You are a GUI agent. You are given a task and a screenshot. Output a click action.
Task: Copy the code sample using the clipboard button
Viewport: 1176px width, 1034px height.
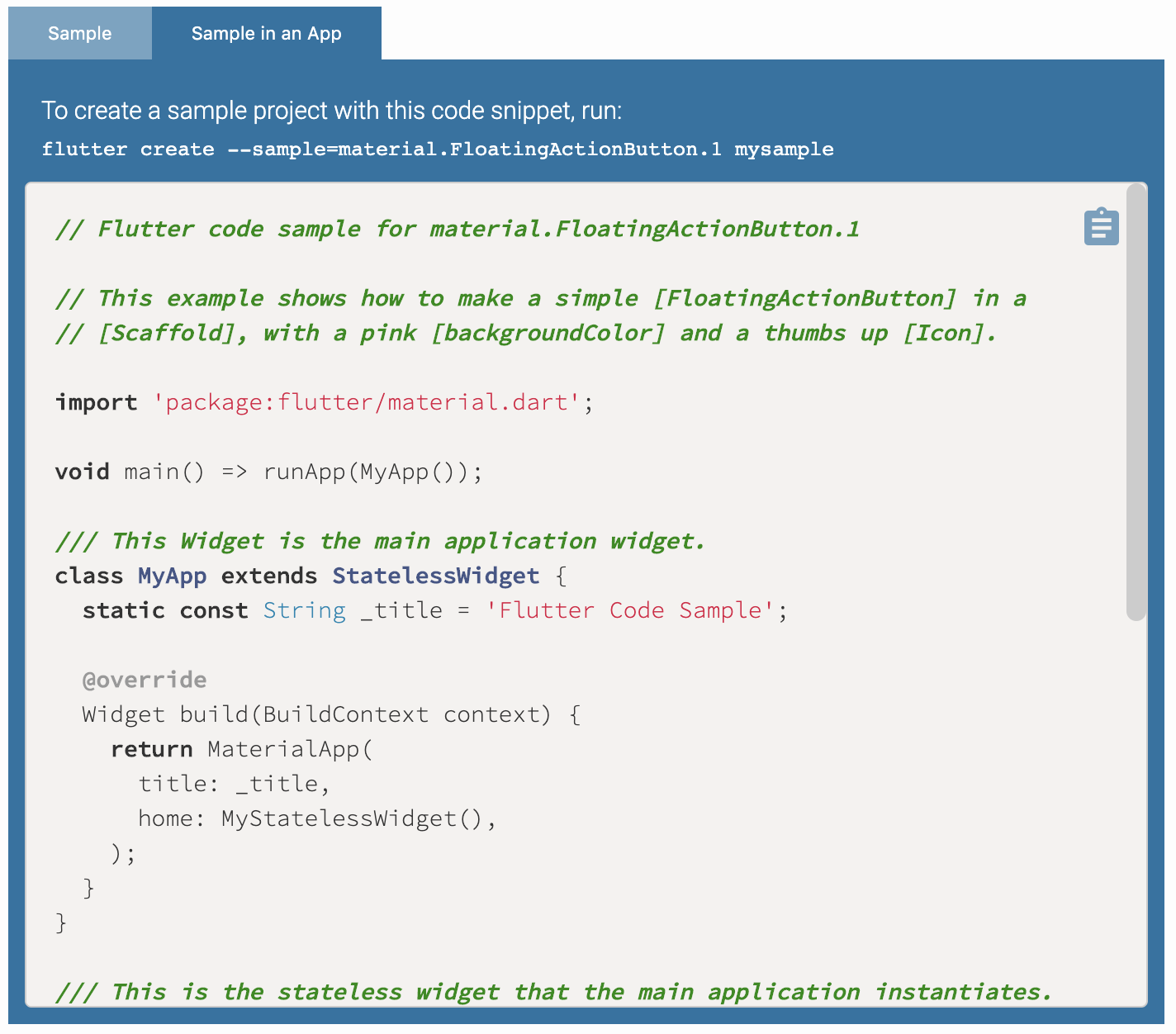coord(1101,226)
